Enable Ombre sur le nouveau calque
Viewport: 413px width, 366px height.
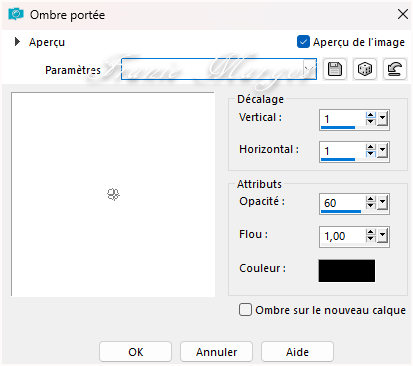[245, 310]
